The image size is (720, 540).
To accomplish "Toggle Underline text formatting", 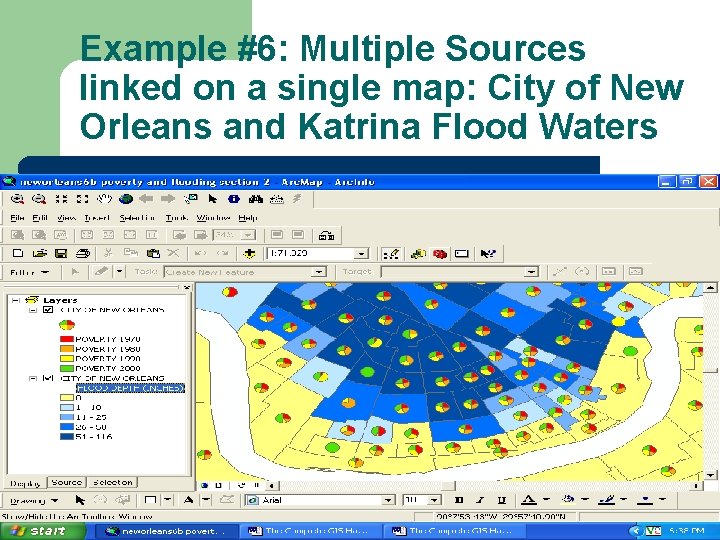I will pos(502,500).
